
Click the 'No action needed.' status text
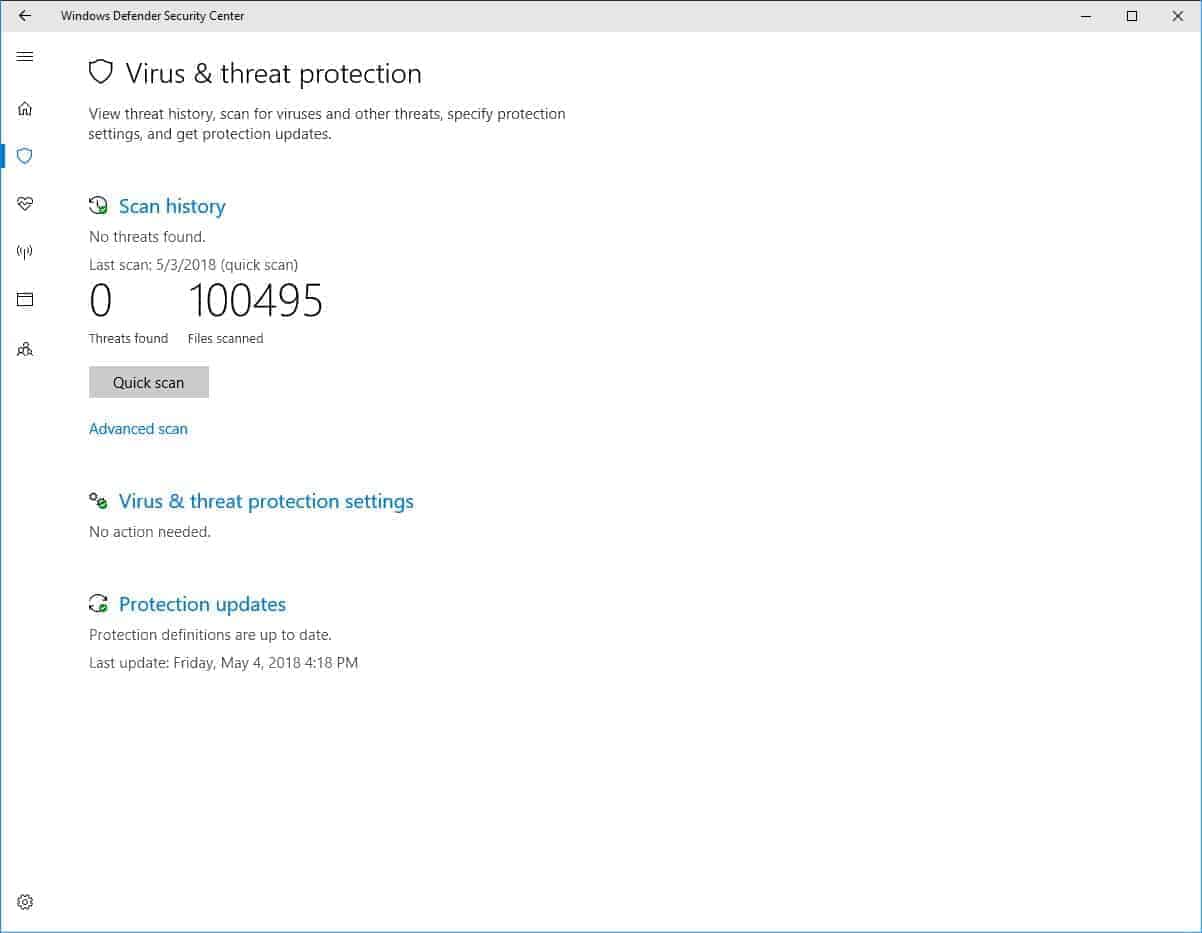[150, 532]
